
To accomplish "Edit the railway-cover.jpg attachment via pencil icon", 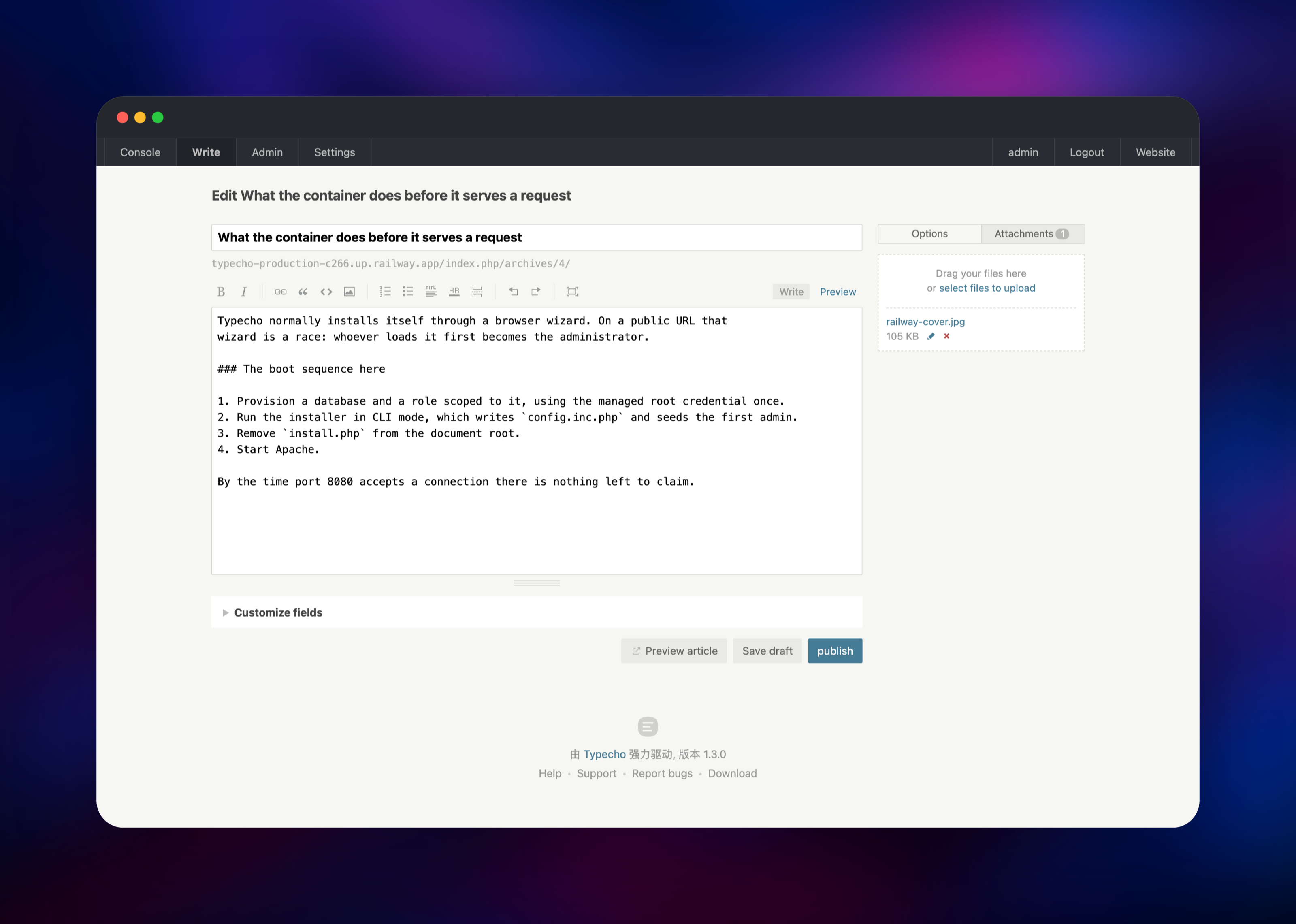I will (x=931, y=336).
